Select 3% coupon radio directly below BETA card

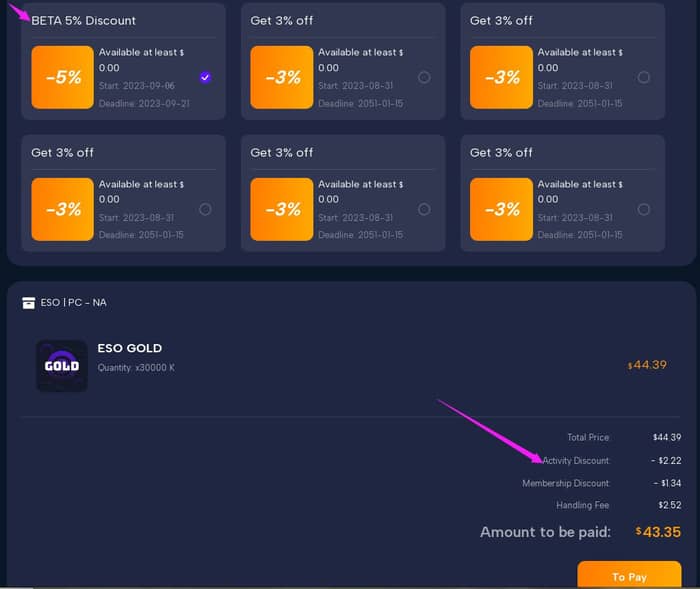205,209
